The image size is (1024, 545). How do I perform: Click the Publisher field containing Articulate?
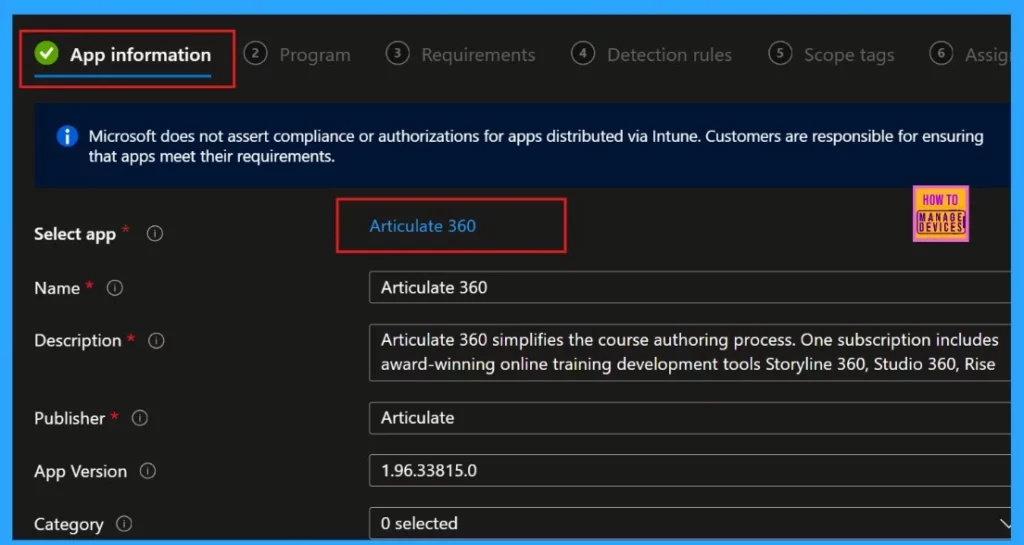(690, 418)
